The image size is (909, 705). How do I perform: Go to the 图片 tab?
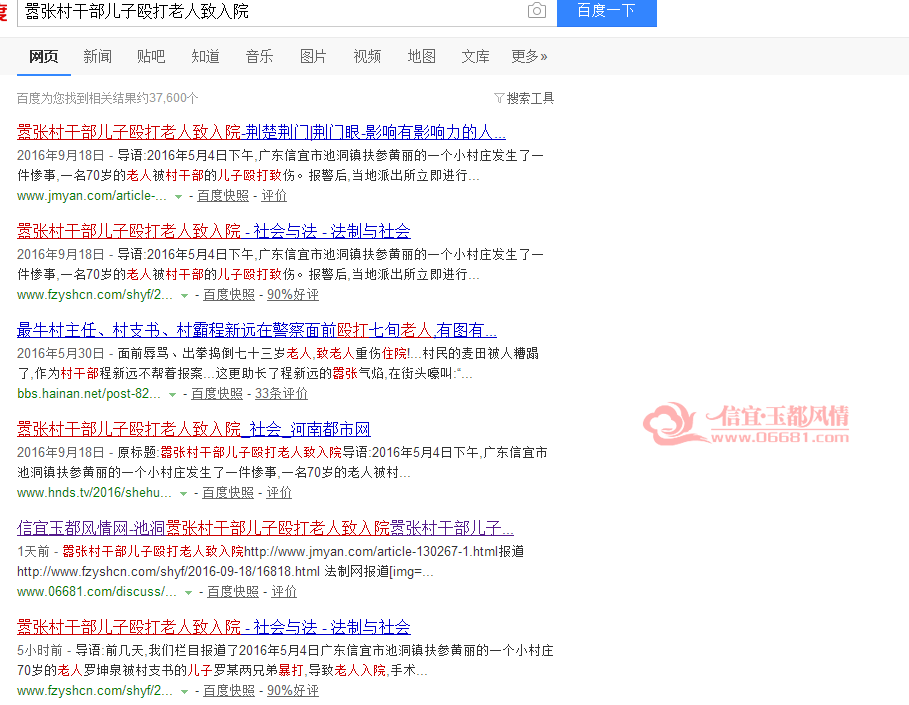pyautogui.click(x=313, y=56)
